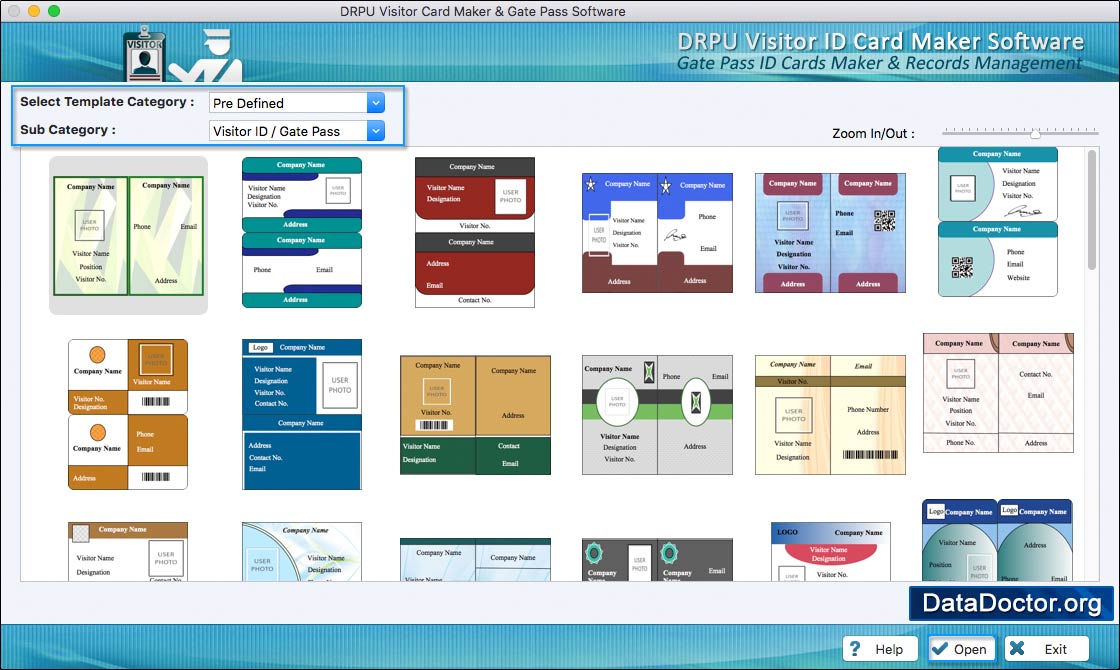This screenshot has height=670, width=1120.
Task: Click the Sub Category label
Action: [68, 130]
